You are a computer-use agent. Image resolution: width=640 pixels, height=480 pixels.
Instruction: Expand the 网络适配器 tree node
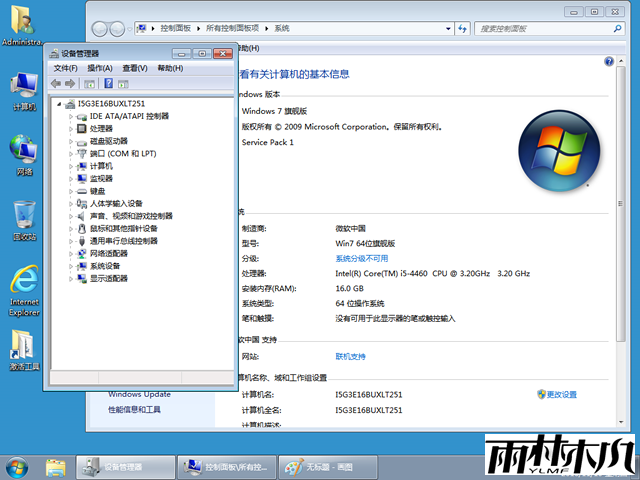coord(71,254)
